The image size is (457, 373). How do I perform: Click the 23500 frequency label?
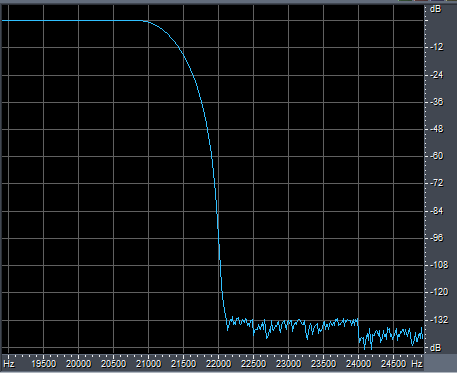(323, 363)
